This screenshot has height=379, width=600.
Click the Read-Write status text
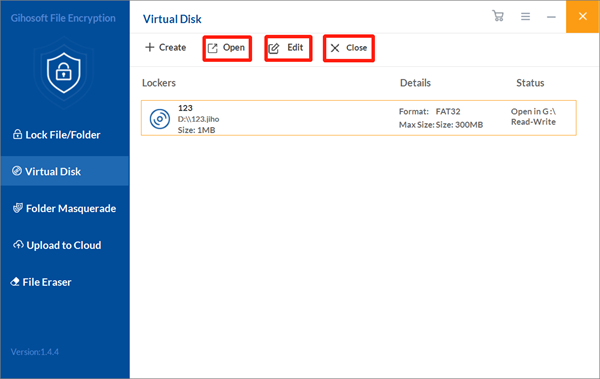(533, 122)
